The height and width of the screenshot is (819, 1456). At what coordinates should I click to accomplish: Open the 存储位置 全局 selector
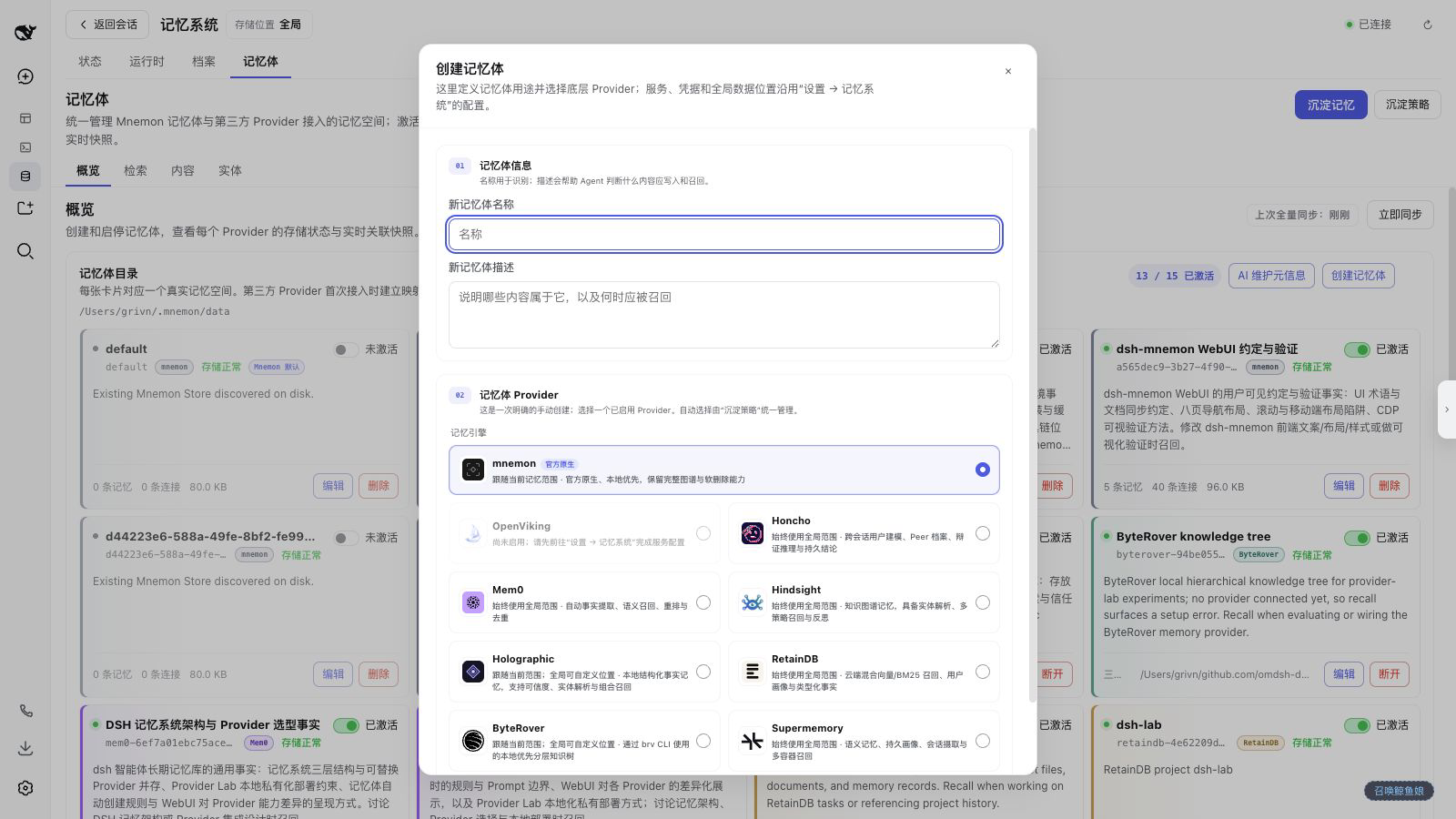coord(268,25)
